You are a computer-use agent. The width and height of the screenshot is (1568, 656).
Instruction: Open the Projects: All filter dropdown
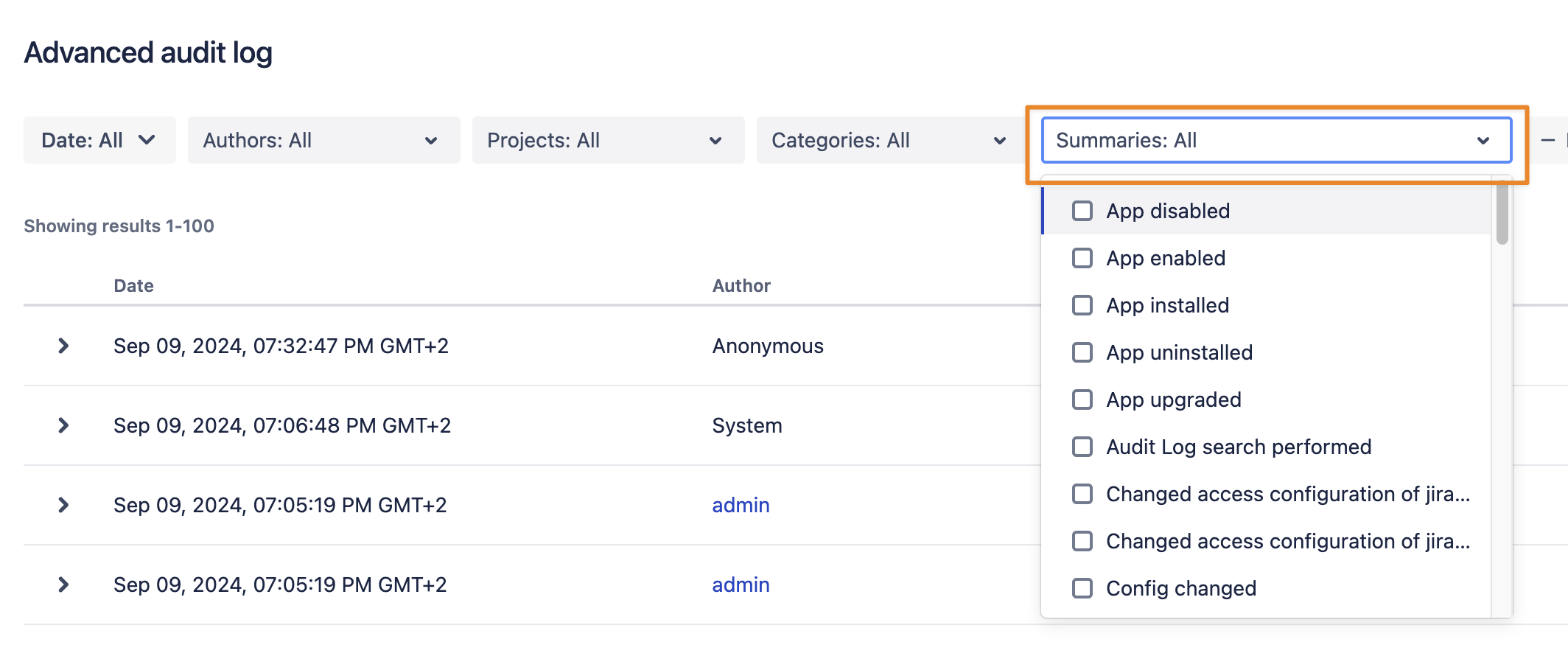coord(607,140)
